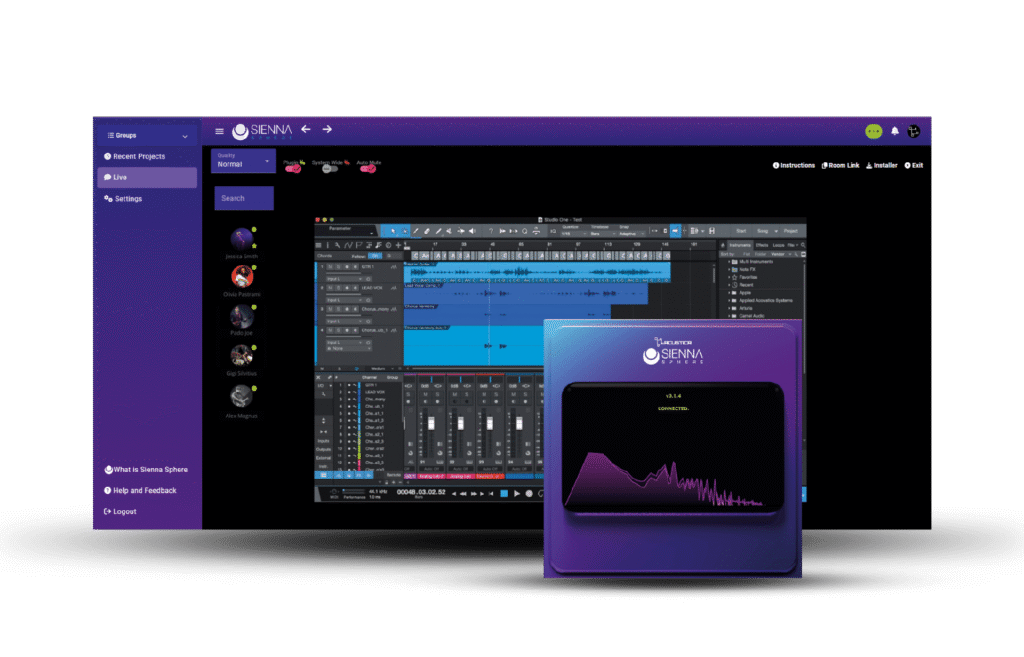This screenshot has width=1024, height=657.
Task: Select Jessica Smith's avatar in the user list
Action: coord(242,239)
